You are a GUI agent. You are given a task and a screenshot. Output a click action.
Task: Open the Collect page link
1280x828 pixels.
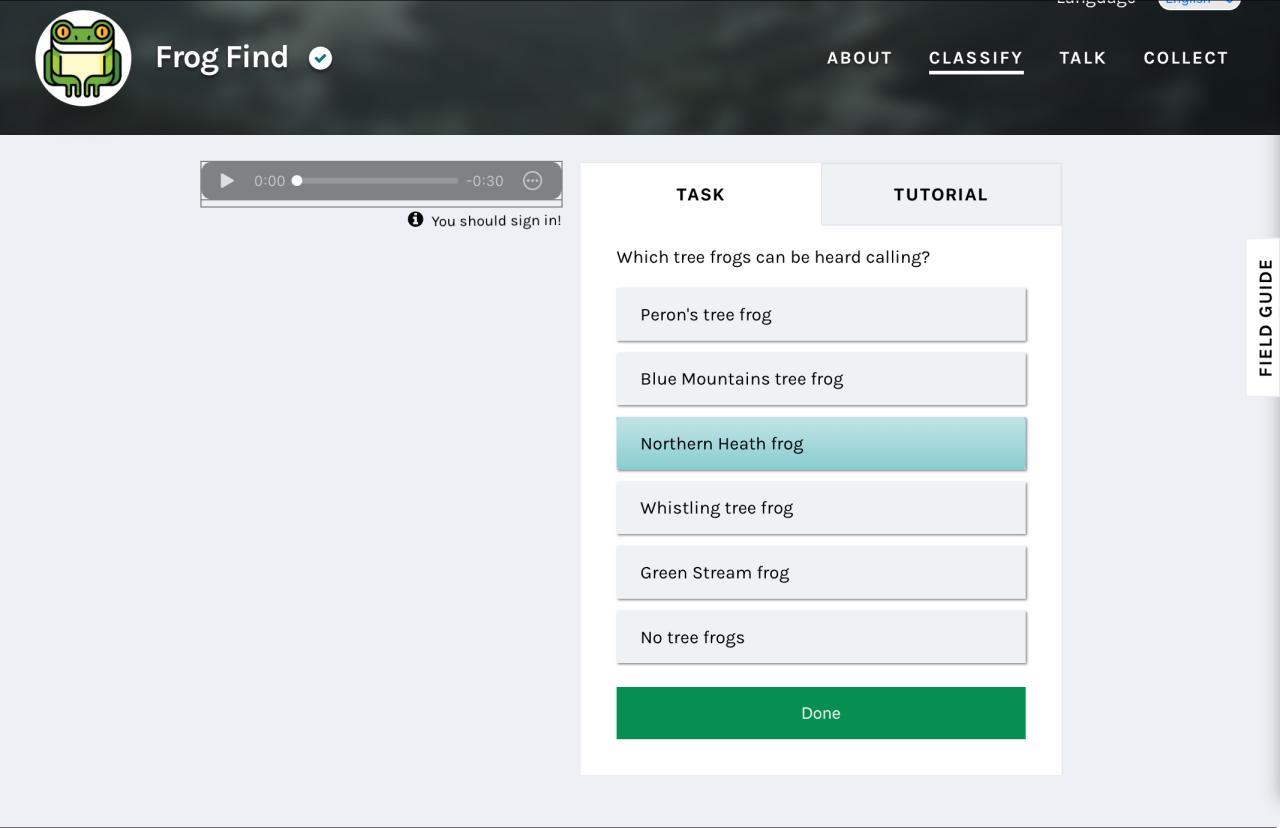(x=1185, y=58)
